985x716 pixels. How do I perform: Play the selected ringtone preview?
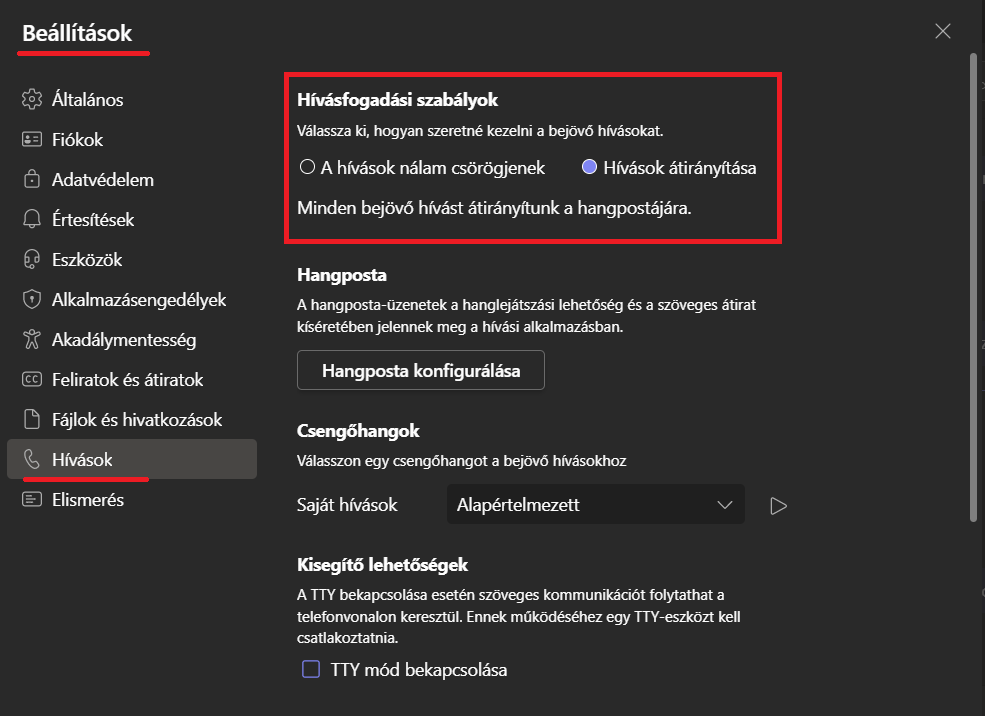pos(778,506)
